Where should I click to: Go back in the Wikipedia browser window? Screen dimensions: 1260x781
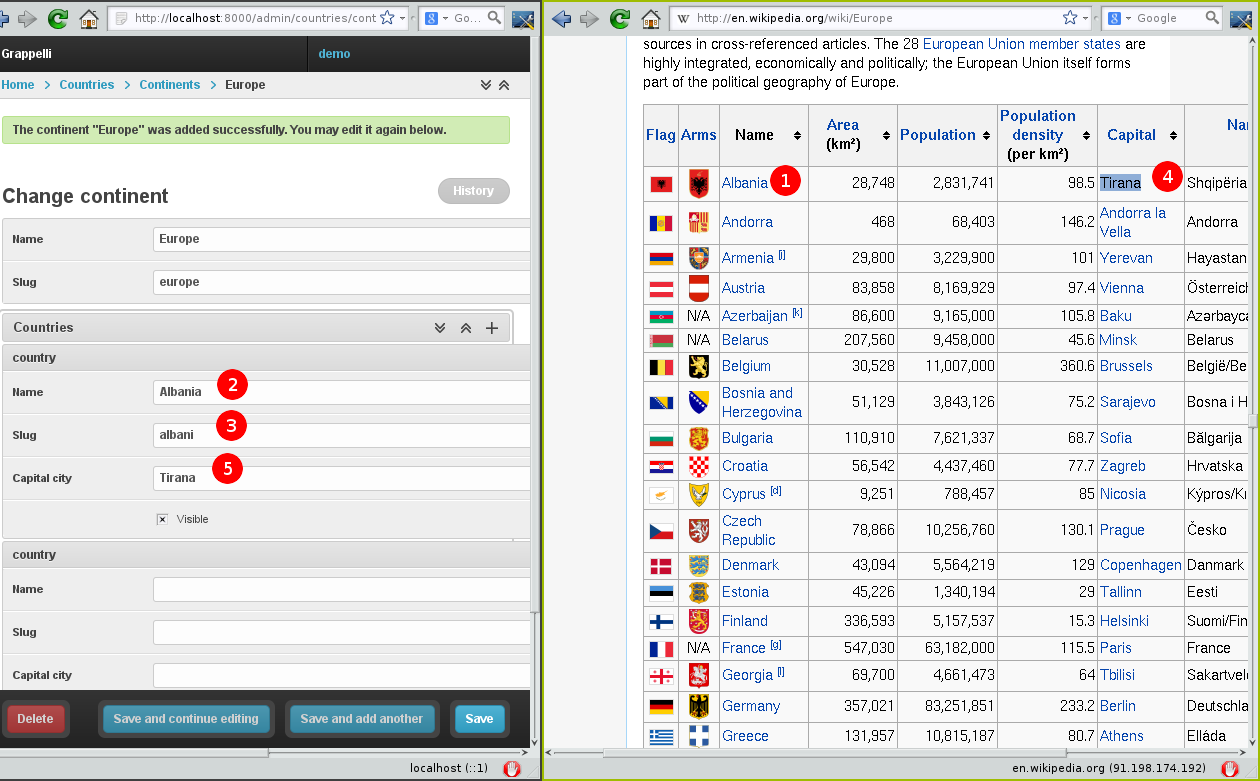click(561, 18)
